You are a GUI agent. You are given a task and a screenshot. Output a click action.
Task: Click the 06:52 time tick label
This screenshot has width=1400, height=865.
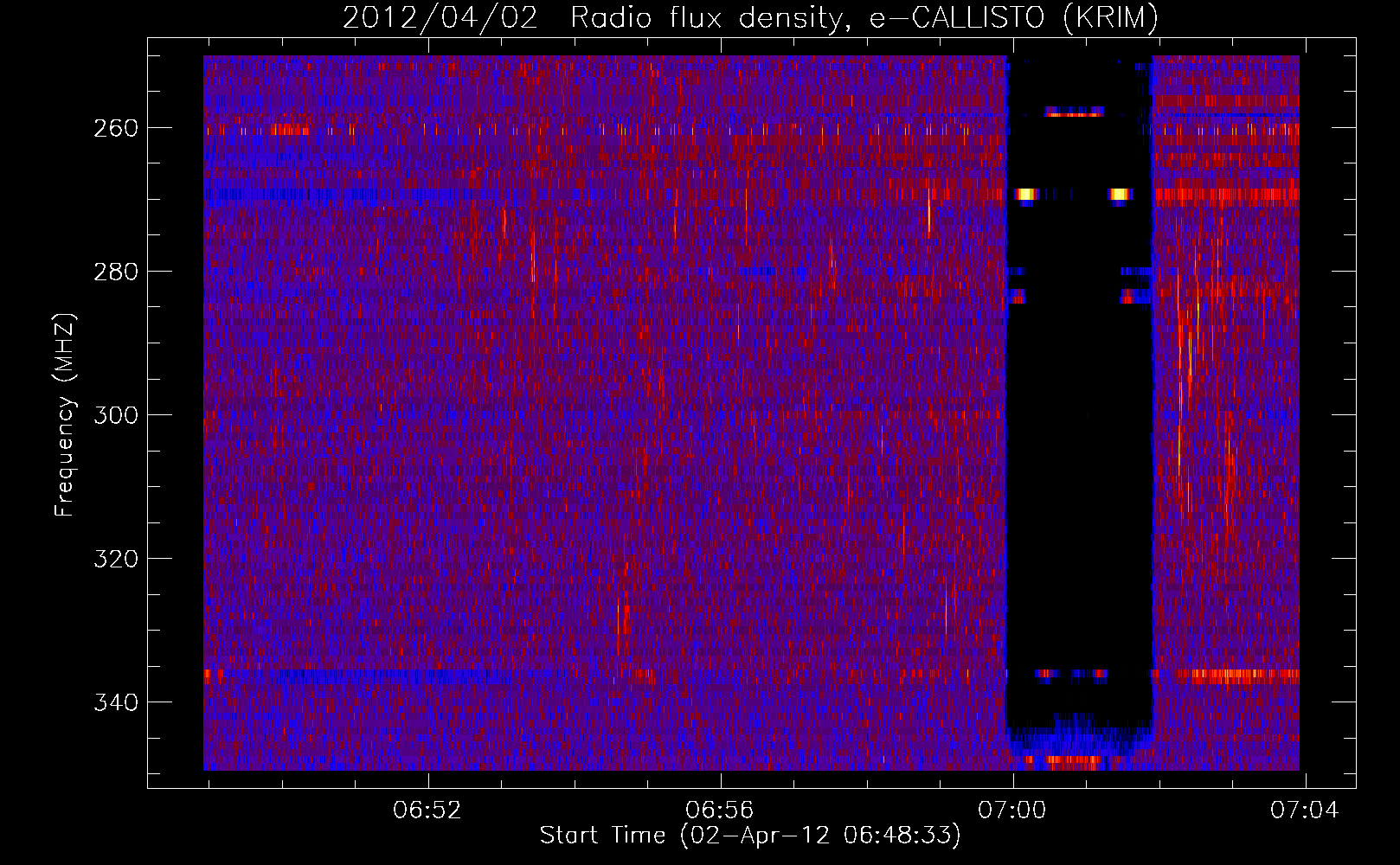point(427,811)
